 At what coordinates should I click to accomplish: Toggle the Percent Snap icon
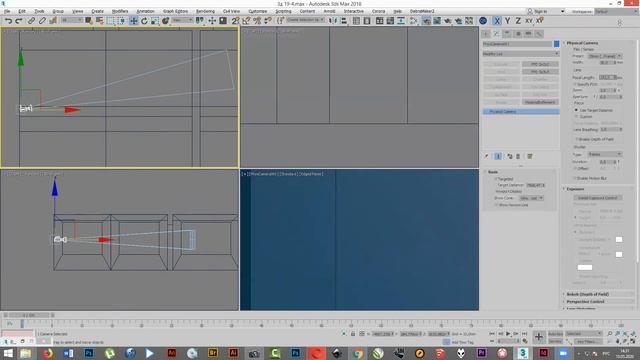(257, 21)
